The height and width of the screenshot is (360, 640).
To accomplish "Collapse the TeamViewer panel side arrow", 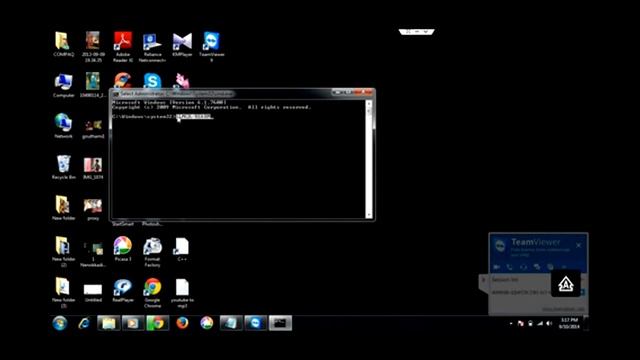I will coord(483,280).
